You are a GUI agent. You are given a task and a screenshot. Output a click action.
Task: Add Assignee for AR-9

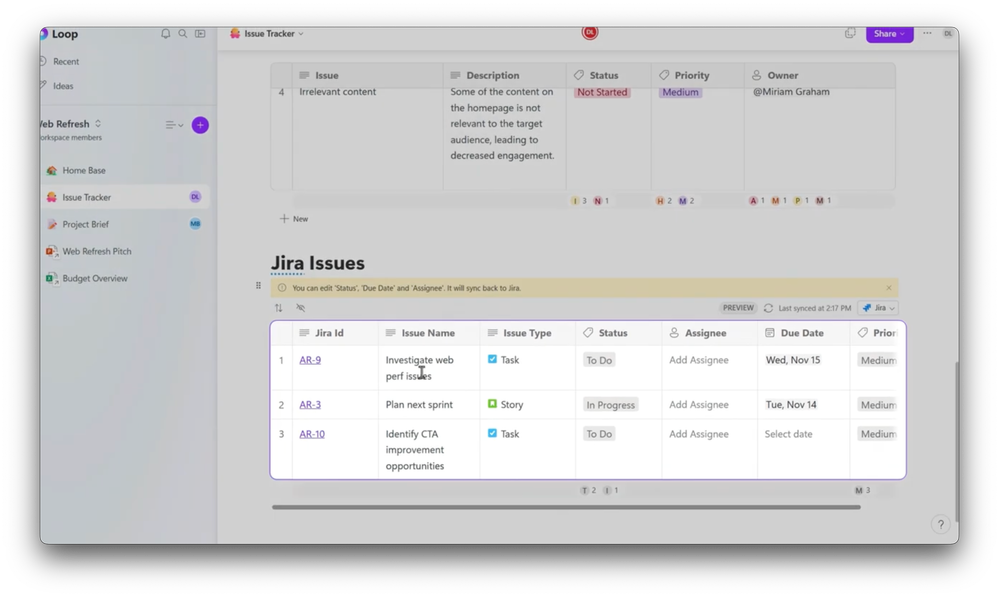(x=698, y=360)
